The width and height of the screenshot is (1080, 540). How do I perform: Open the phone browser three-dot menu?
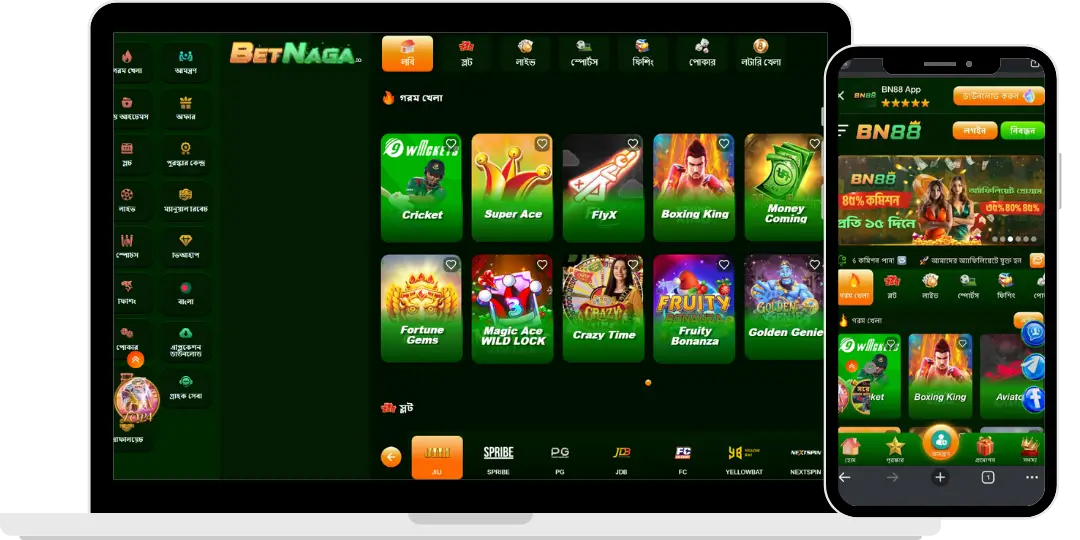1032,477
